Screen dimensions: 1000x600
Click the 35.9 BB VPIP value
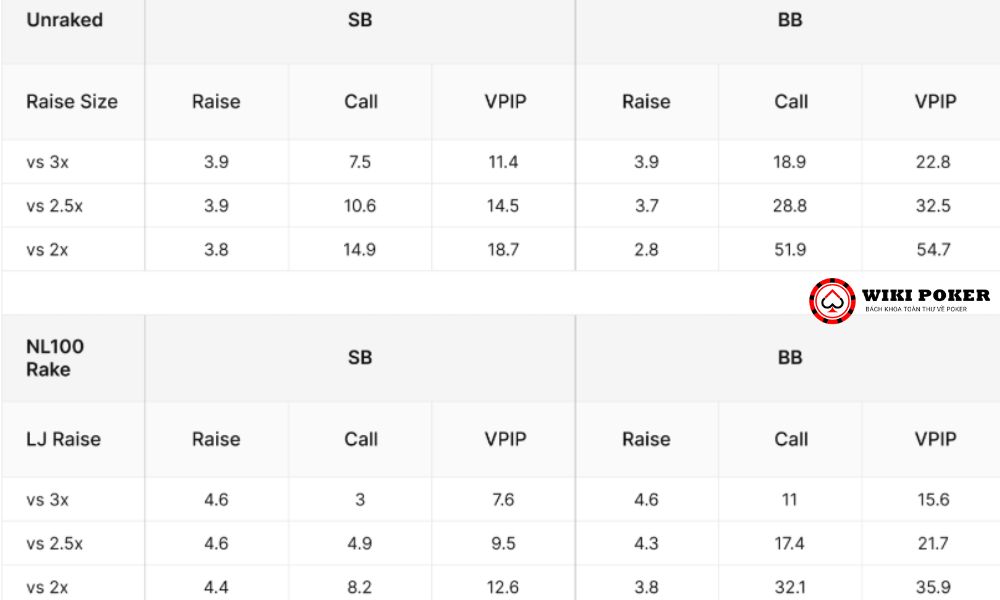(933, 587)
